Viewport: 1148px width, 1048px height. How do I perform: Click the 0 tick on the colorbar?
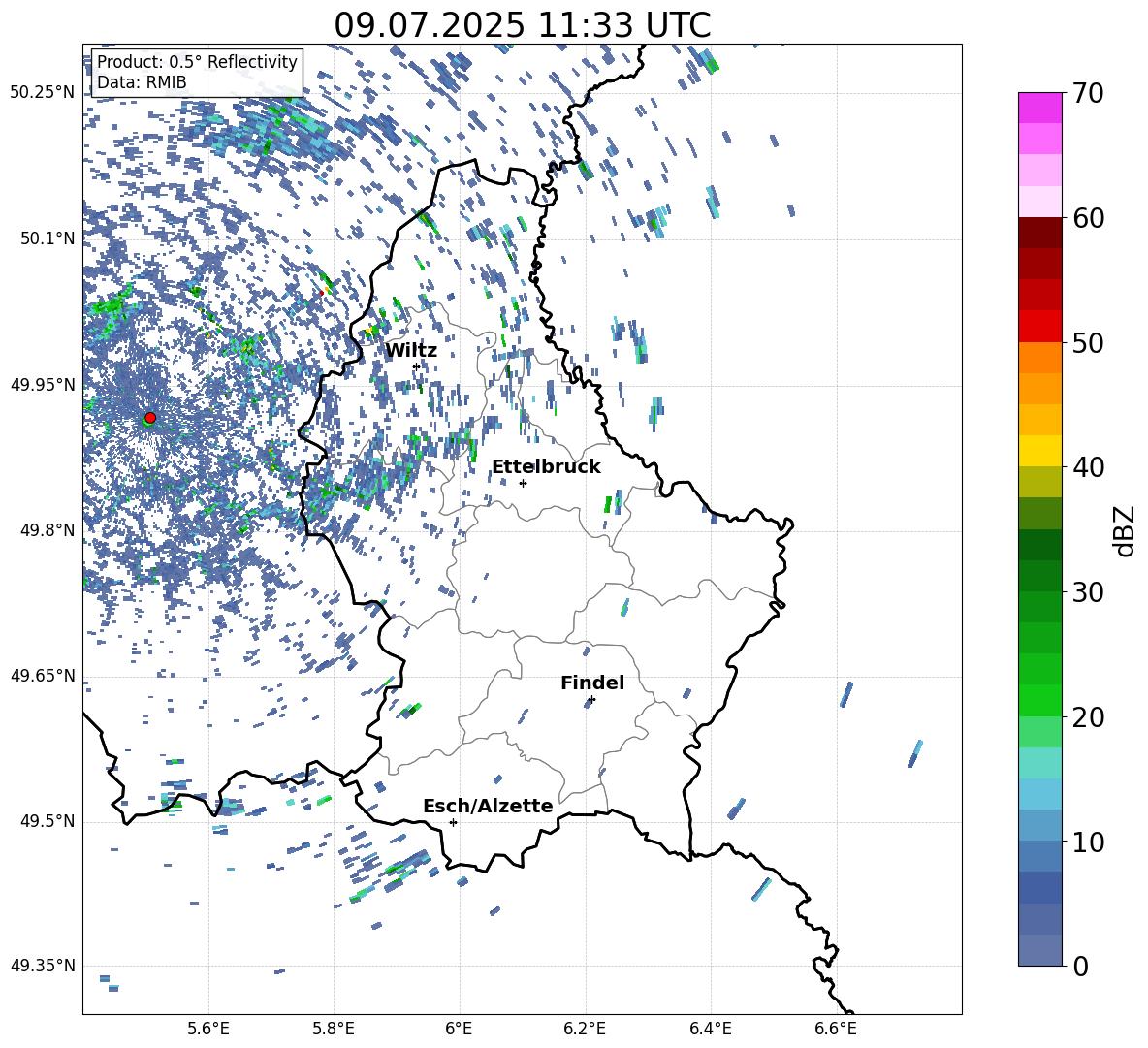1080,966
